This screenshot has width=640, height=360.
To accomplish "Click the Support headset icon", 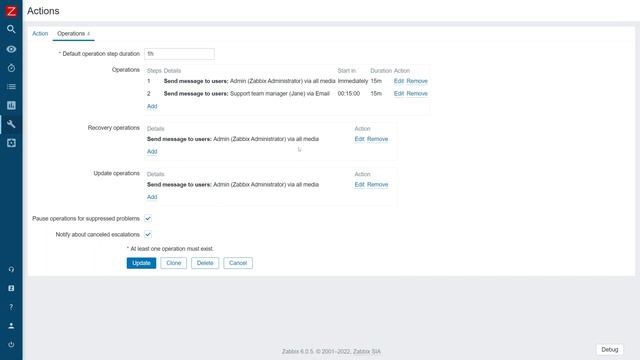I will 11,269.
